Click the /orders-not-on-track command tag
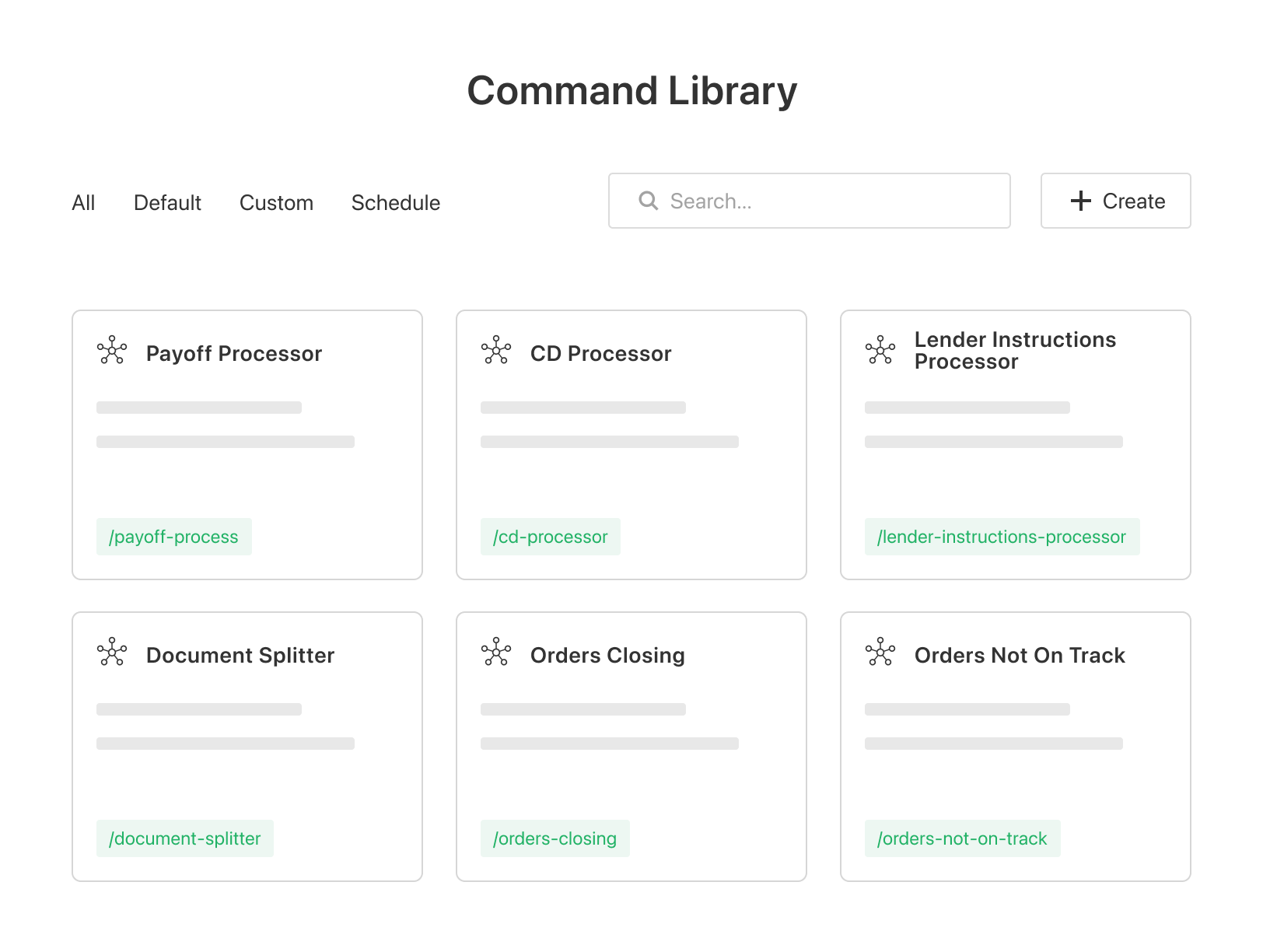 962,838
